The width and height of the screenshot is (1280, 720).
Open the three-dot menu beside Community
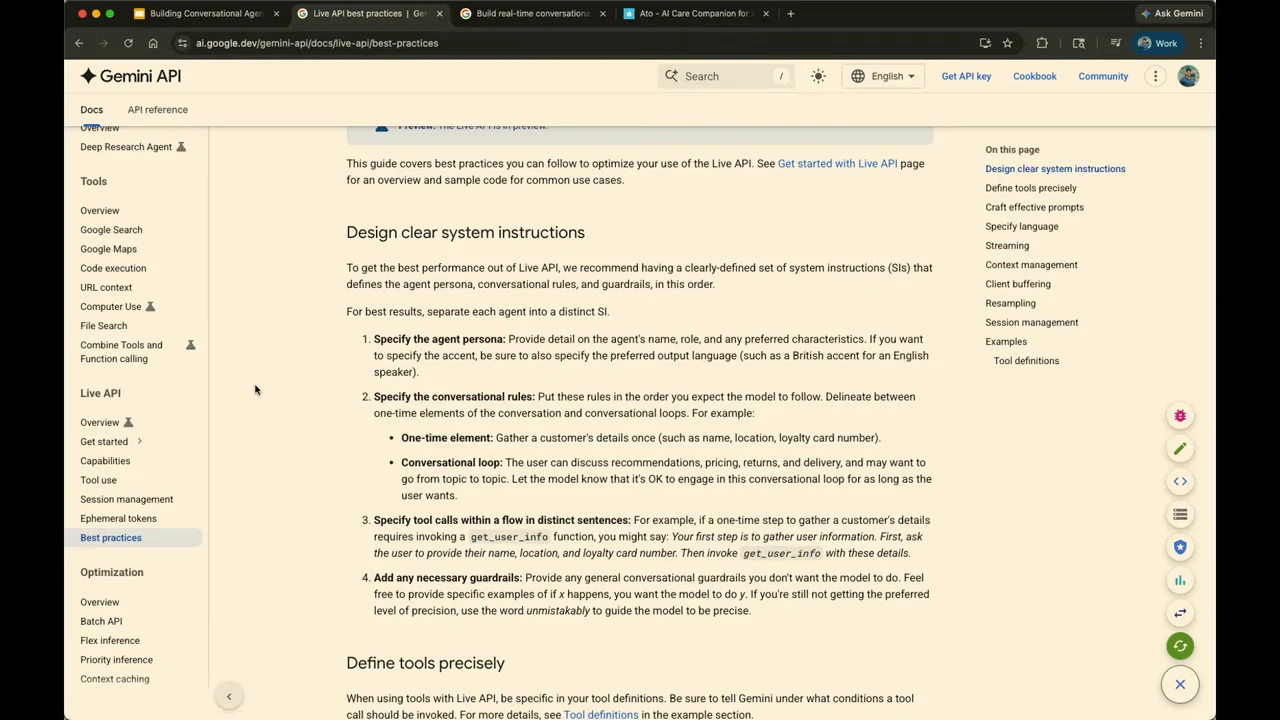[1155, 76]
